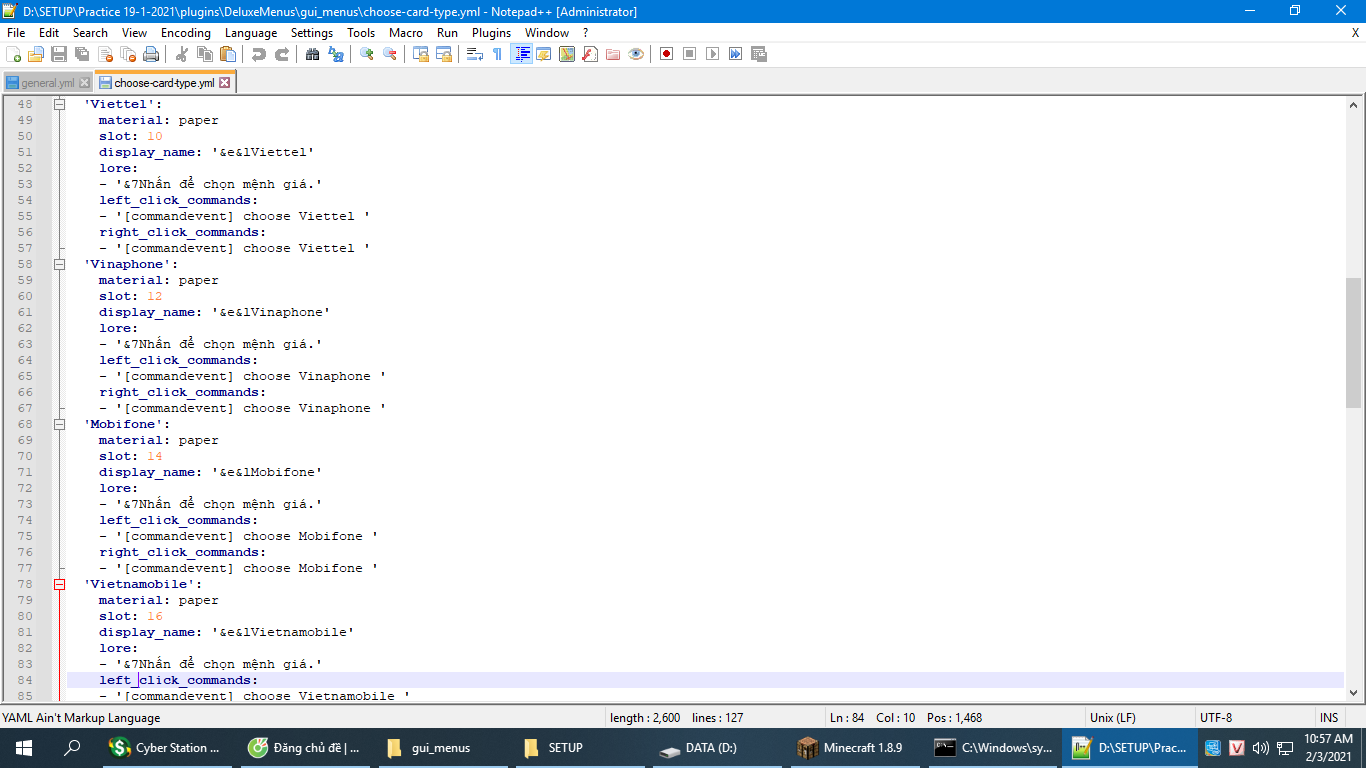Click the Zoom In magnifier icon
1366x768 pixels.
pyautogui.click(x=367, y=54)
